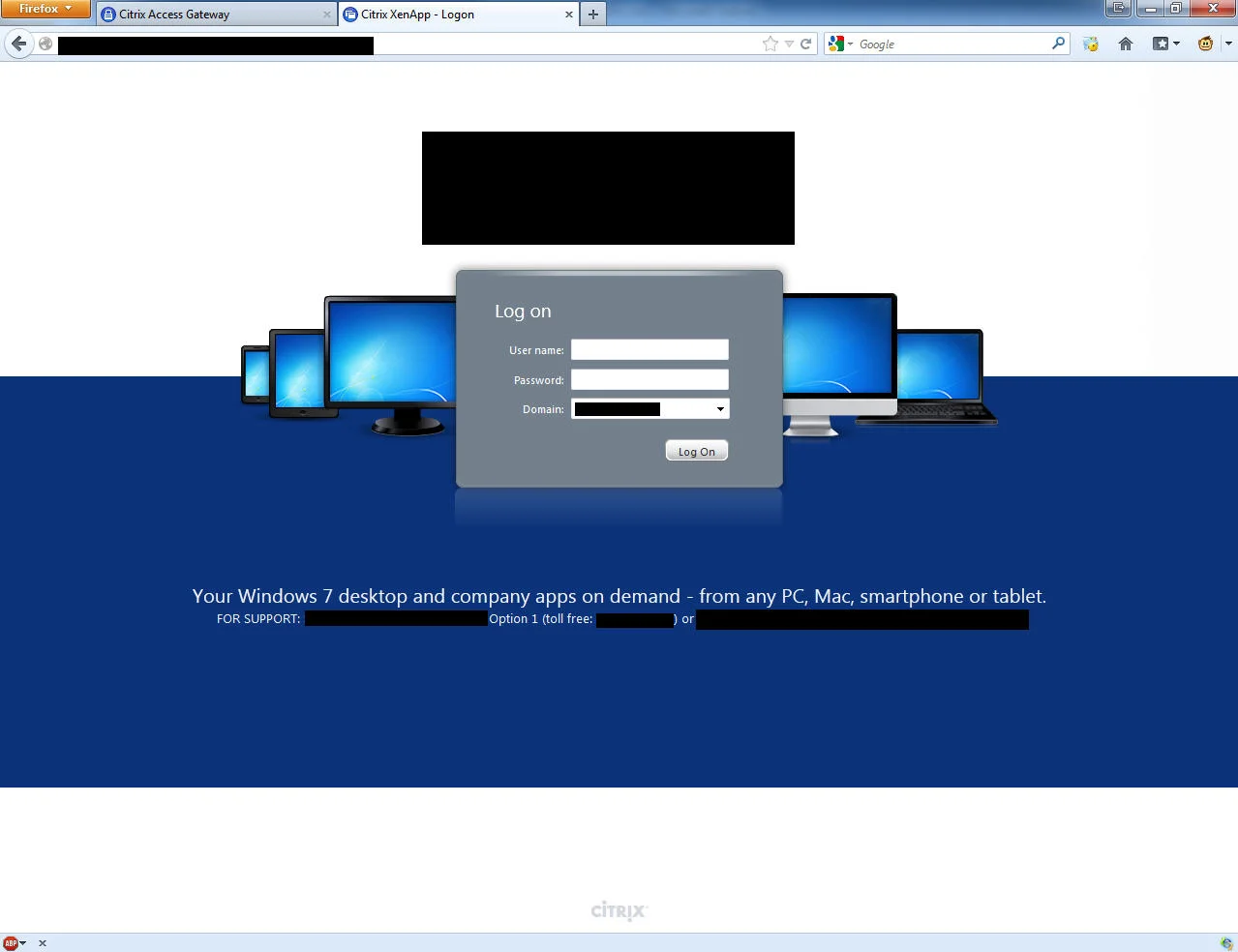Open the Firefox application menu button
1238x952 pixels.
click(x=45, y=9)
